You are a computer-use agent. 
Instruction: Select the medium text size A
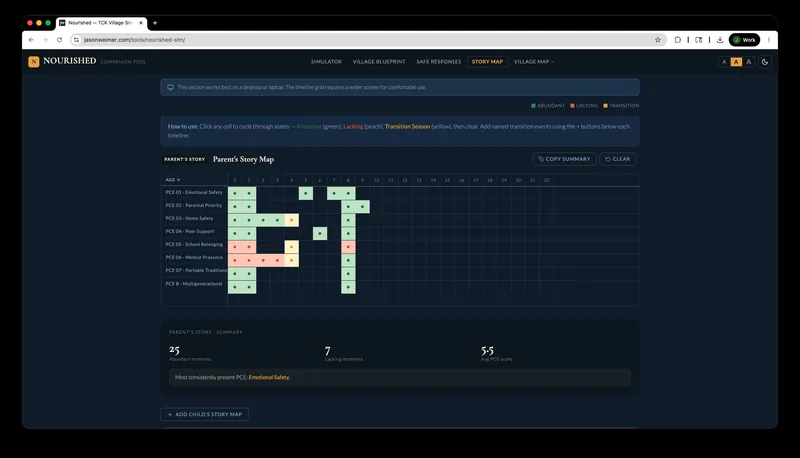click(736, 62)
